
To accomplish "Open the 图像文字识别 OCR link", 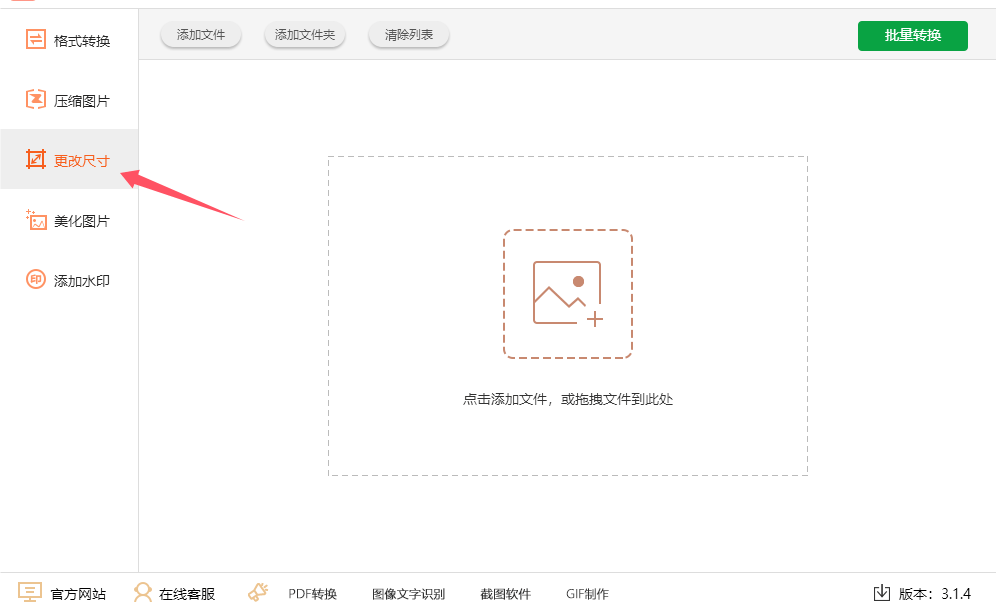I will click(x=408, y=594).
